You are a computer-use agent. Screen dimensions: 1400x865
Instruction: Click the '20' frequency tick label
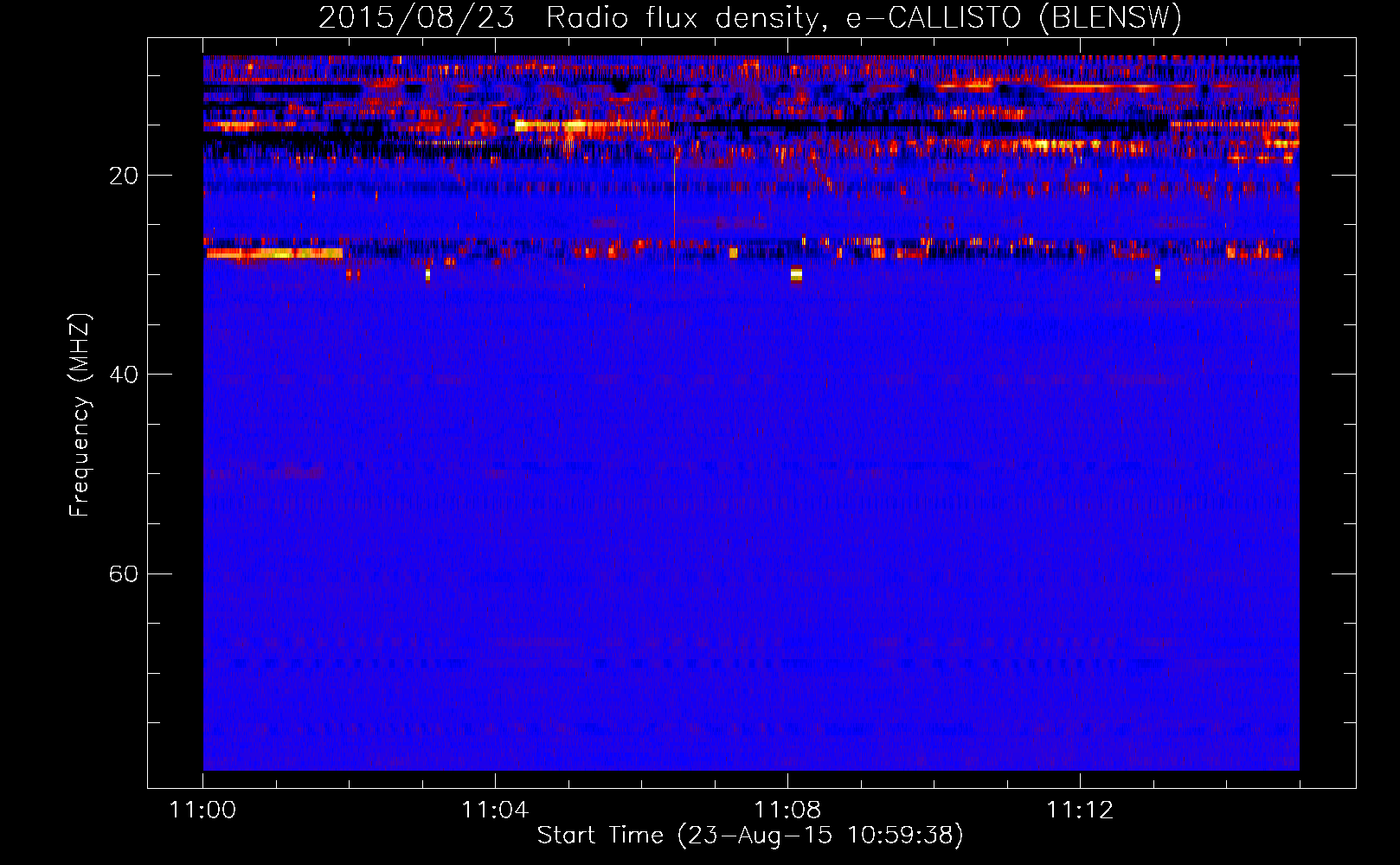pos(124,176)
